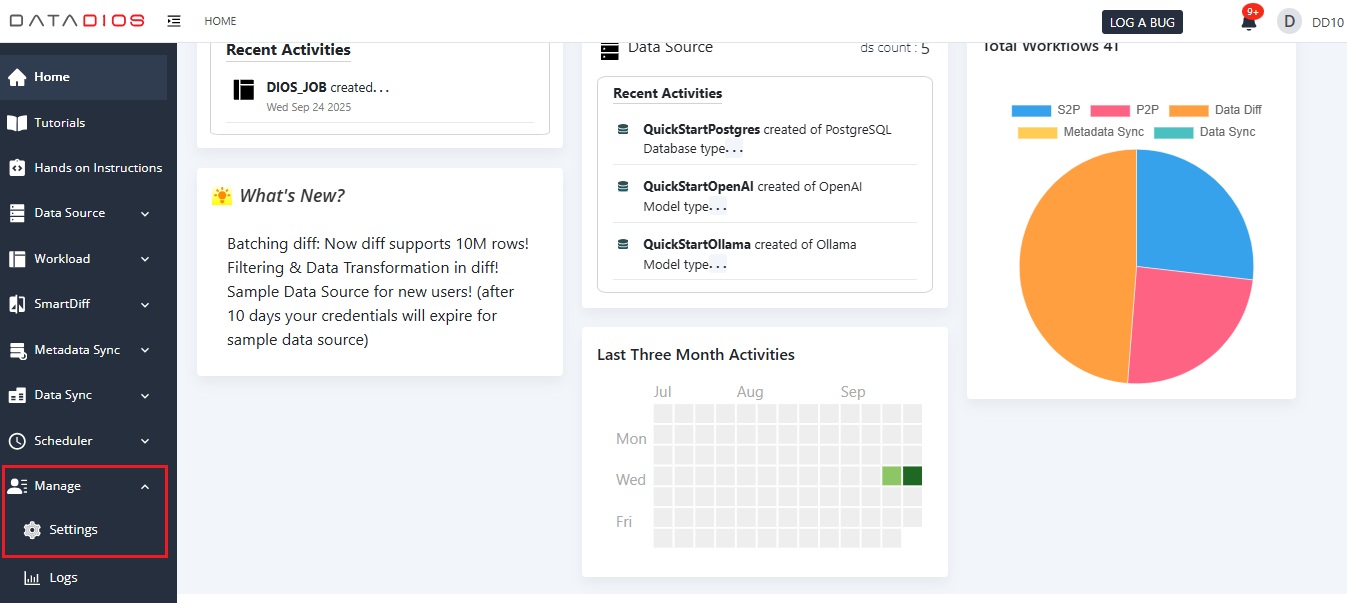
Task: Open the DD10 user avatar menu
Action: click(1290, 20)
